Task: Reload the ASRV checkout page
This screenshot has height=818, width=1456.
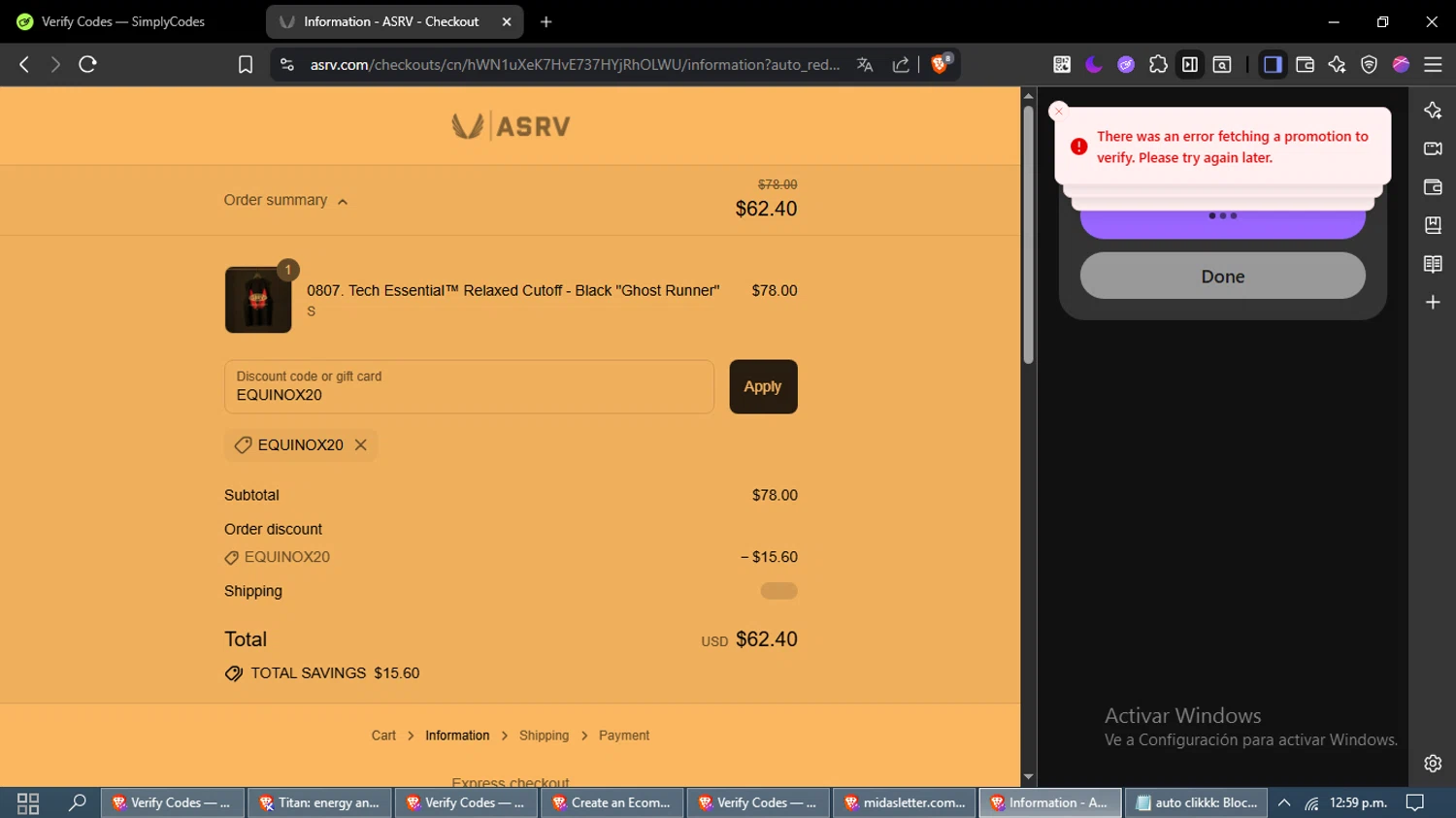Action: pos(87,64)
